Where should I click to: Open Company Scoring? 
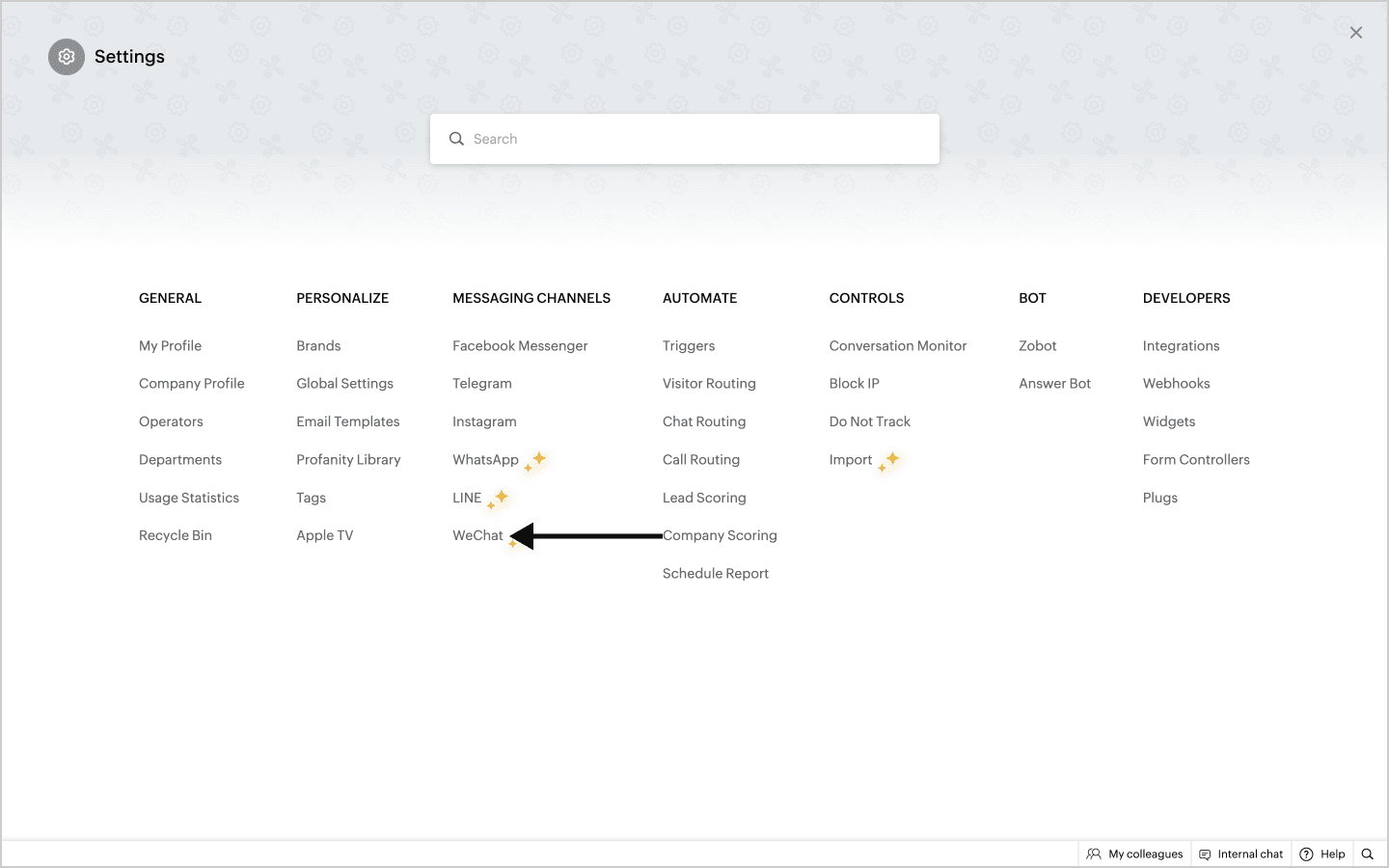(720, 535)
